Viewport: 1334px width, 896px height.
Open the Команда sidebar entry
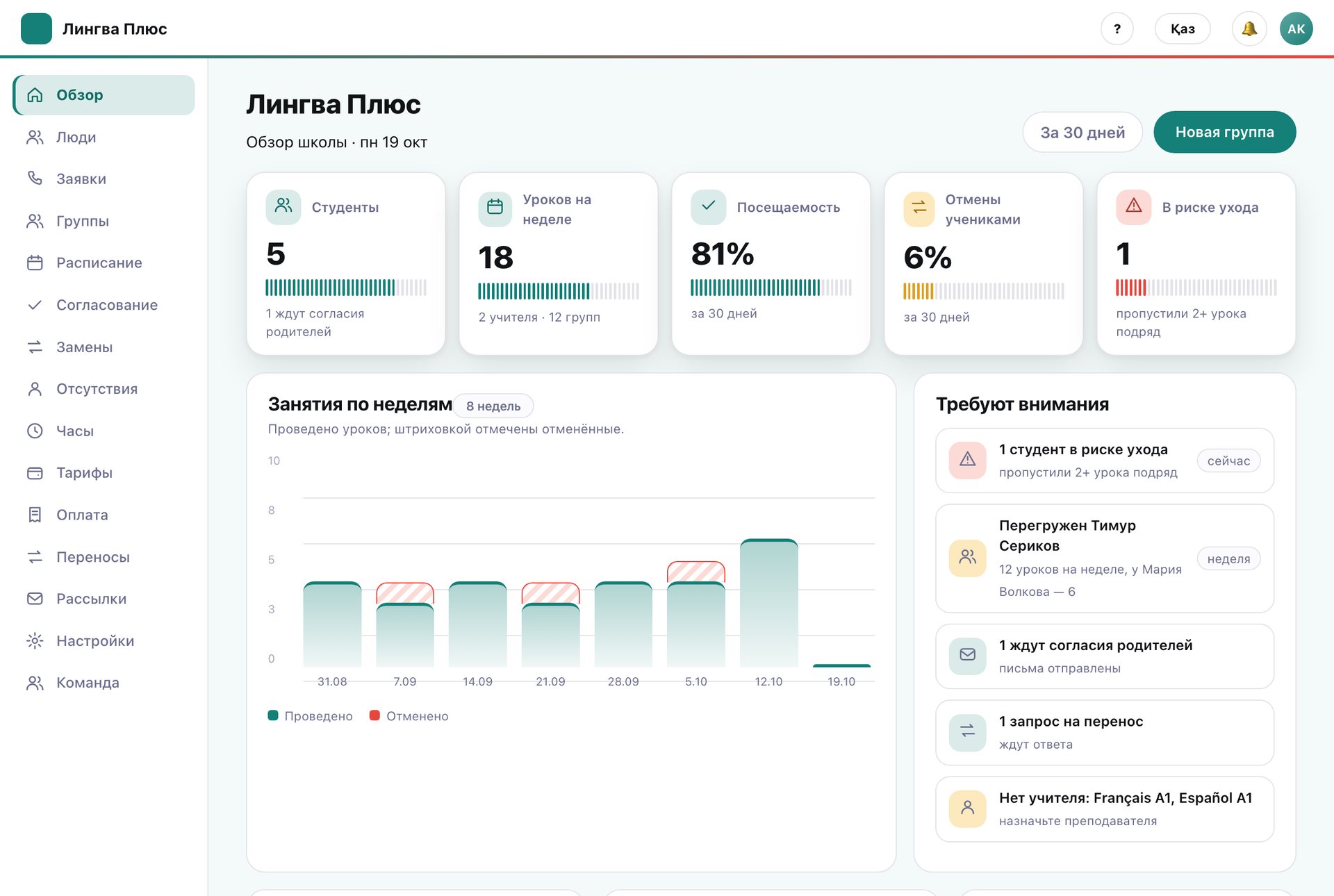(x=104, y=683)
